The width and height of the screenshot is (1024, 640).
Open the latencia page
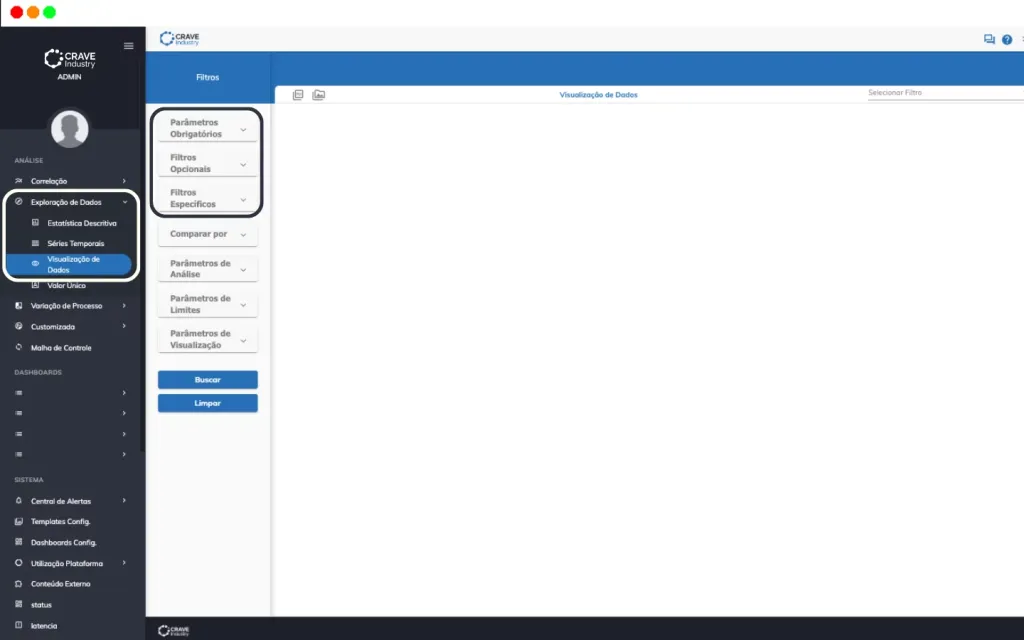point(44,626)
